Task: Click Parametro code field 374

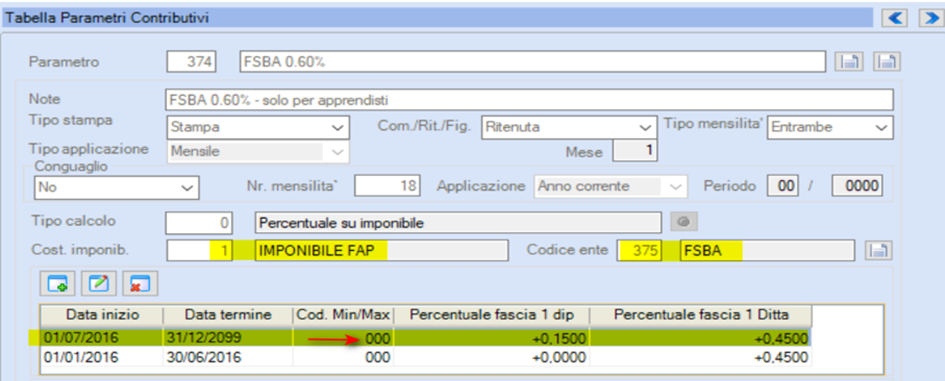Action: [x=192, y=62]
